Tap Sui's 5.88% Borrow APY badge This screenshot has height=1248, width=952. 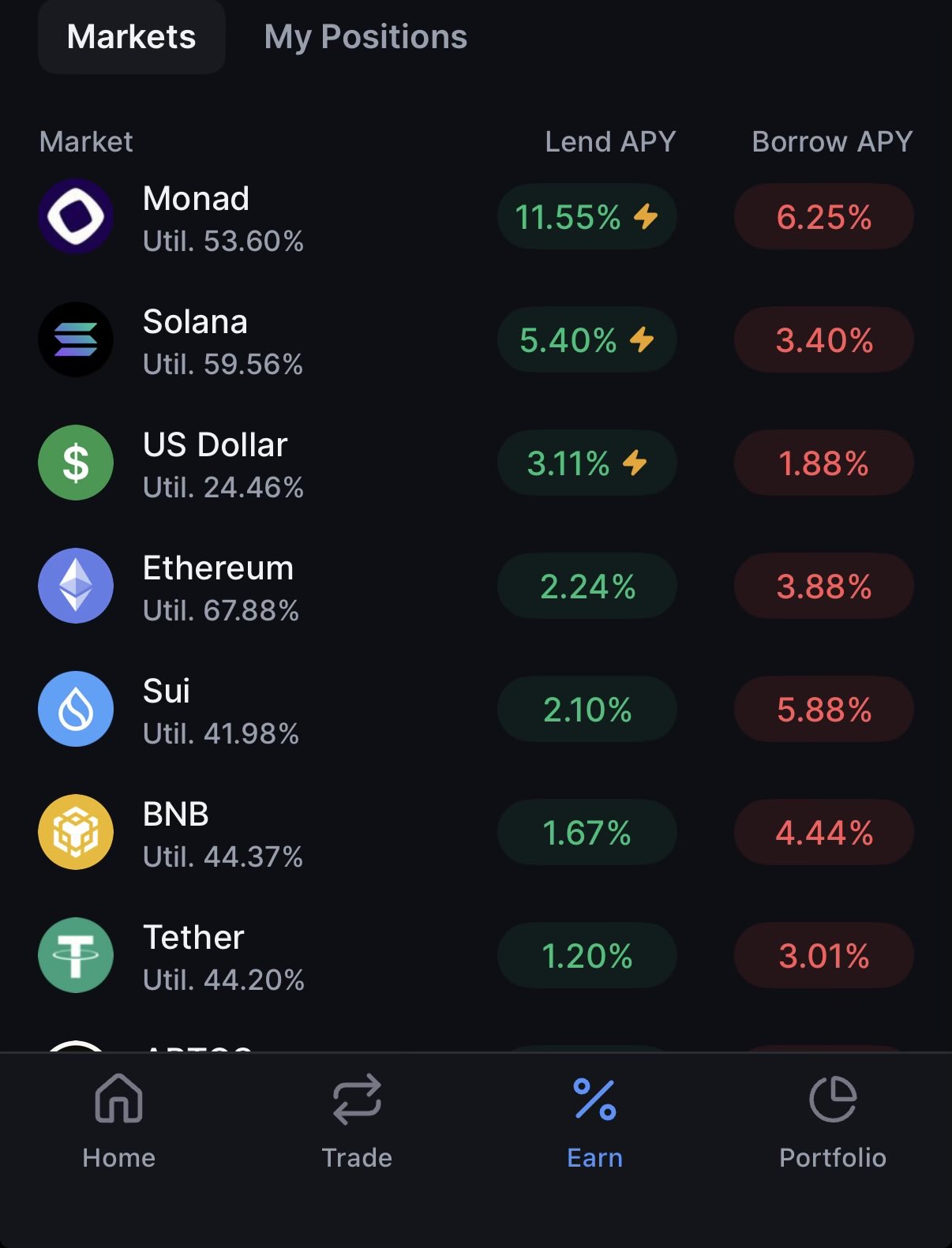[823, 709]
